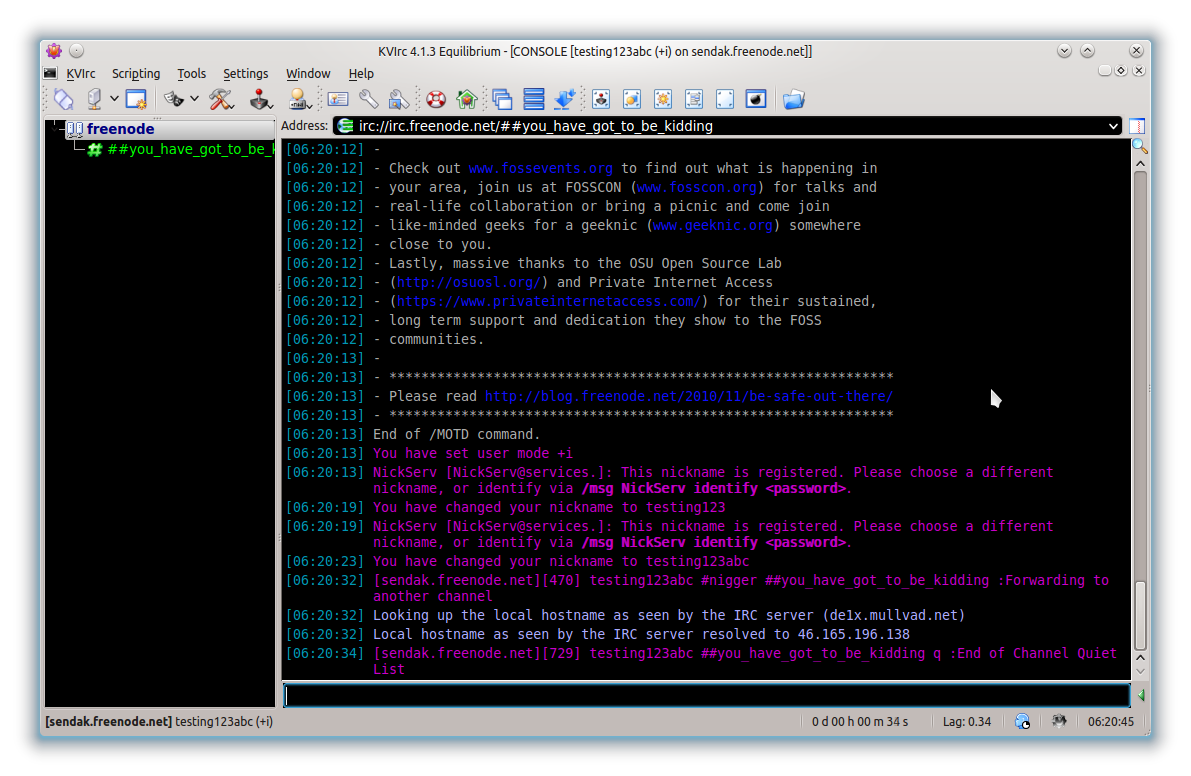Click the KVIrc app icon in title bar

coord(54,51)
